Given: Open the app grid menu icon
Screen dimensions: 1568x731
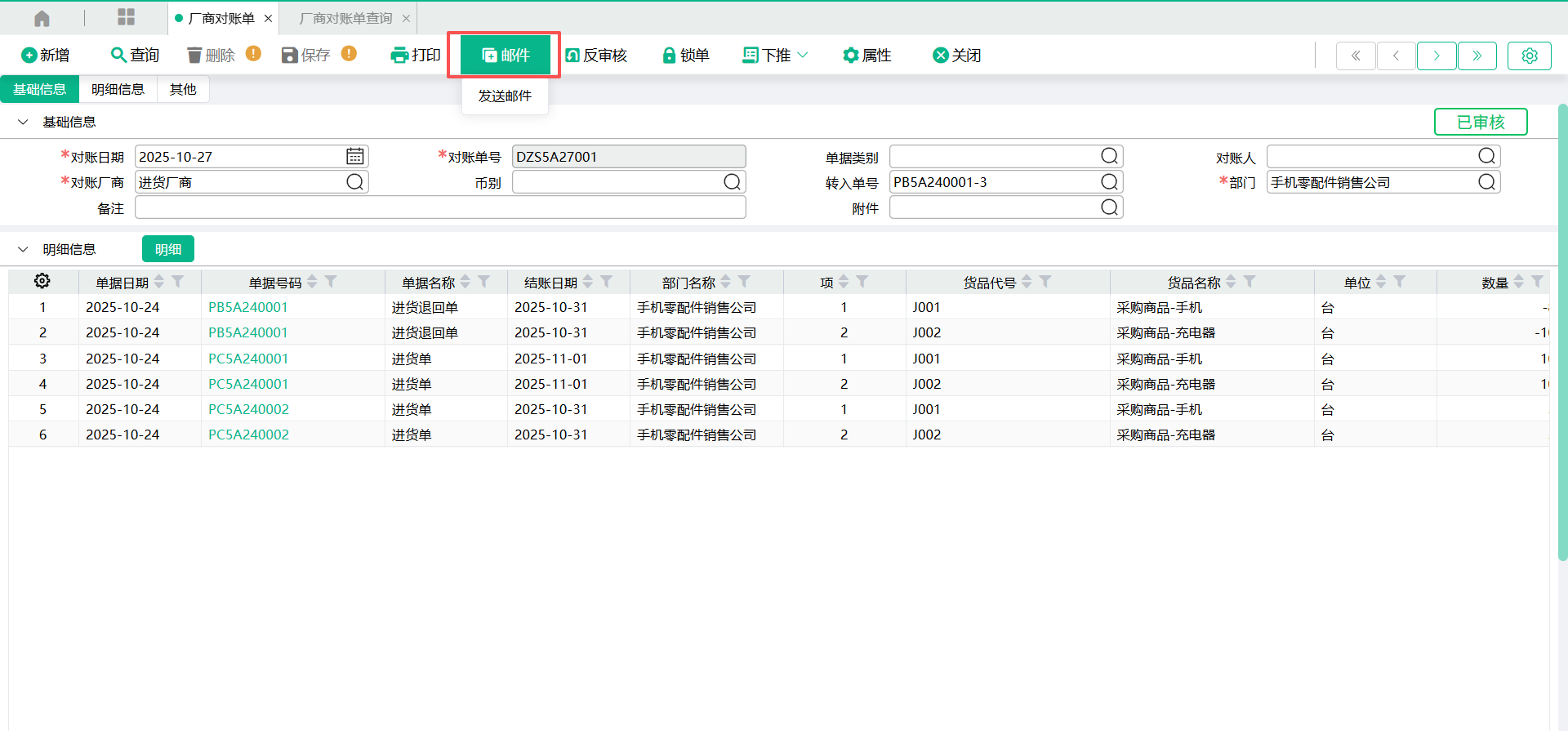Looking at the screenshot, I should [126, 18].
